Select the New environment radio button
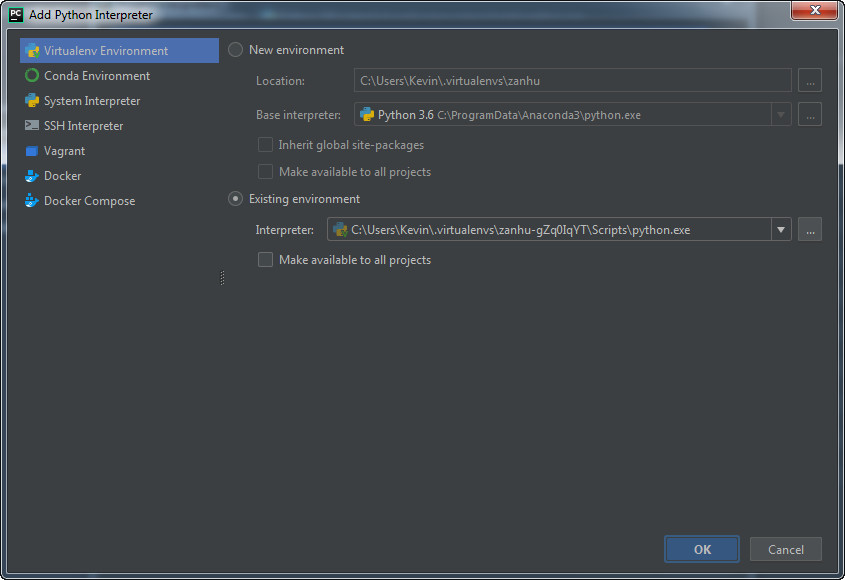 pyautogui.click(x=236, y=50)
